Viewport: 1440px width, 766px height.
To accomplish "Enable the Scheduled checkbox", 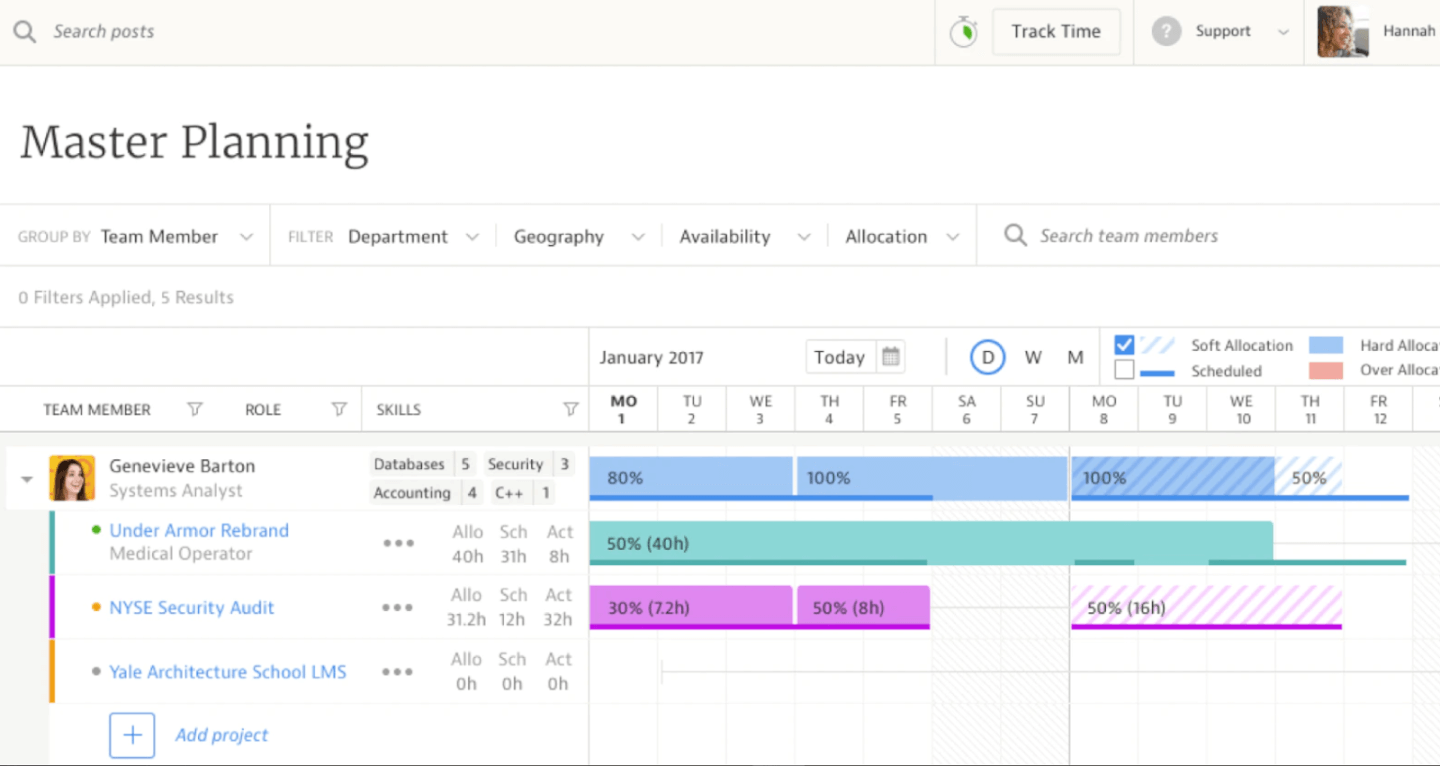I will (1124, 371).
